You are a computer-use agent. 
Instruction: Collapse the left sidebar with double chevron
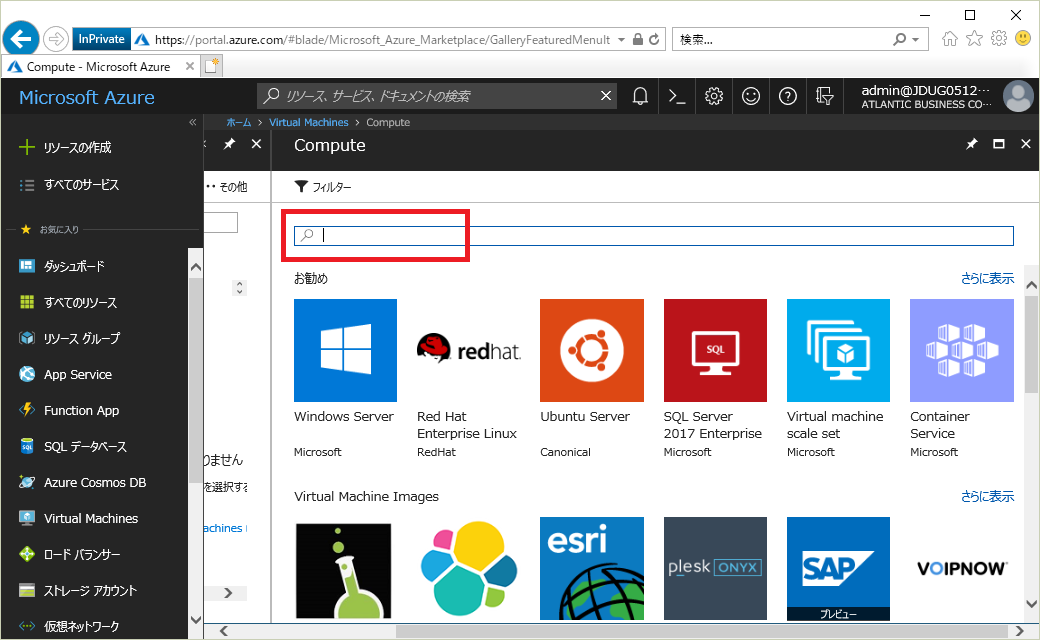(x=192, y=122)
